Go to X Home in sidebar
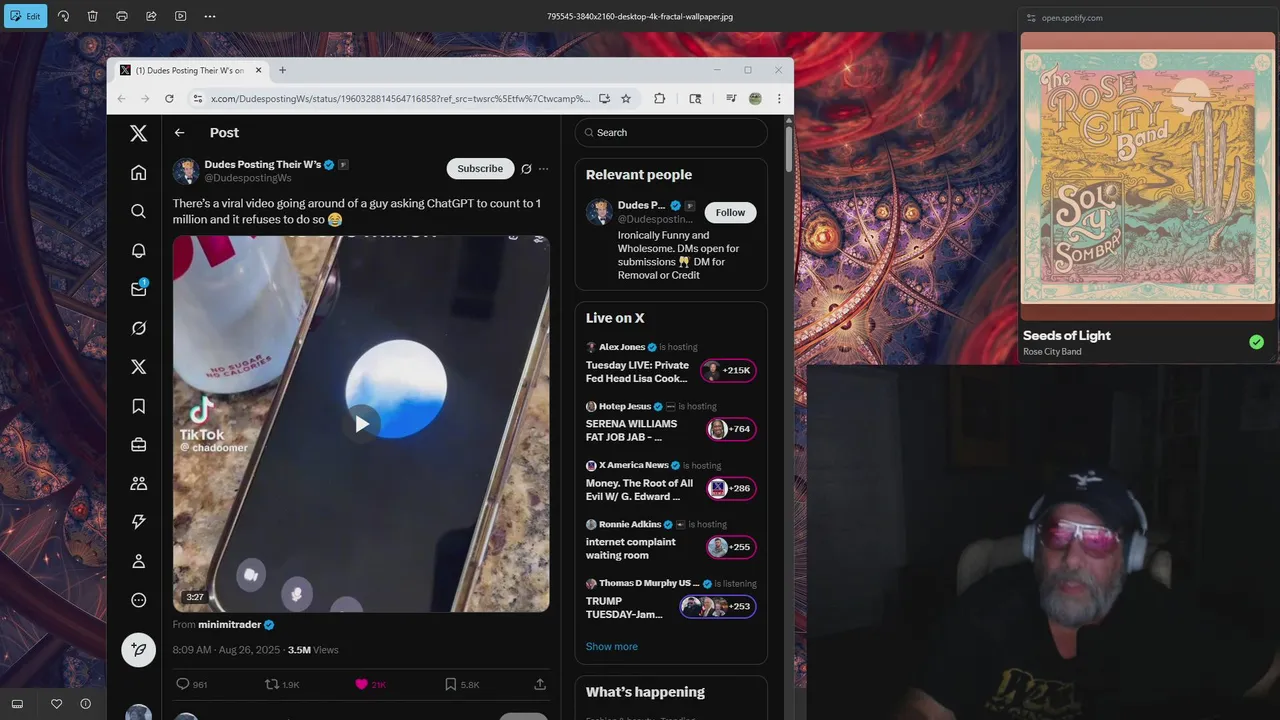 tap(139, 172)
